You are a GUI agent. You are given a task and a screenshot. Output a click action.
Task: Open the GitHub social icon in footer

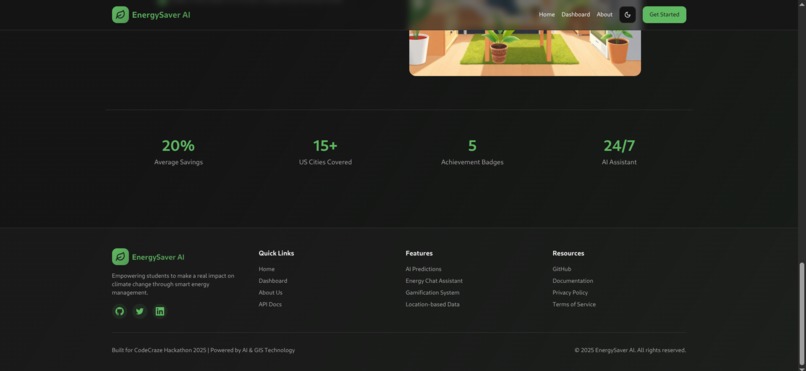(x=120, y=311)
